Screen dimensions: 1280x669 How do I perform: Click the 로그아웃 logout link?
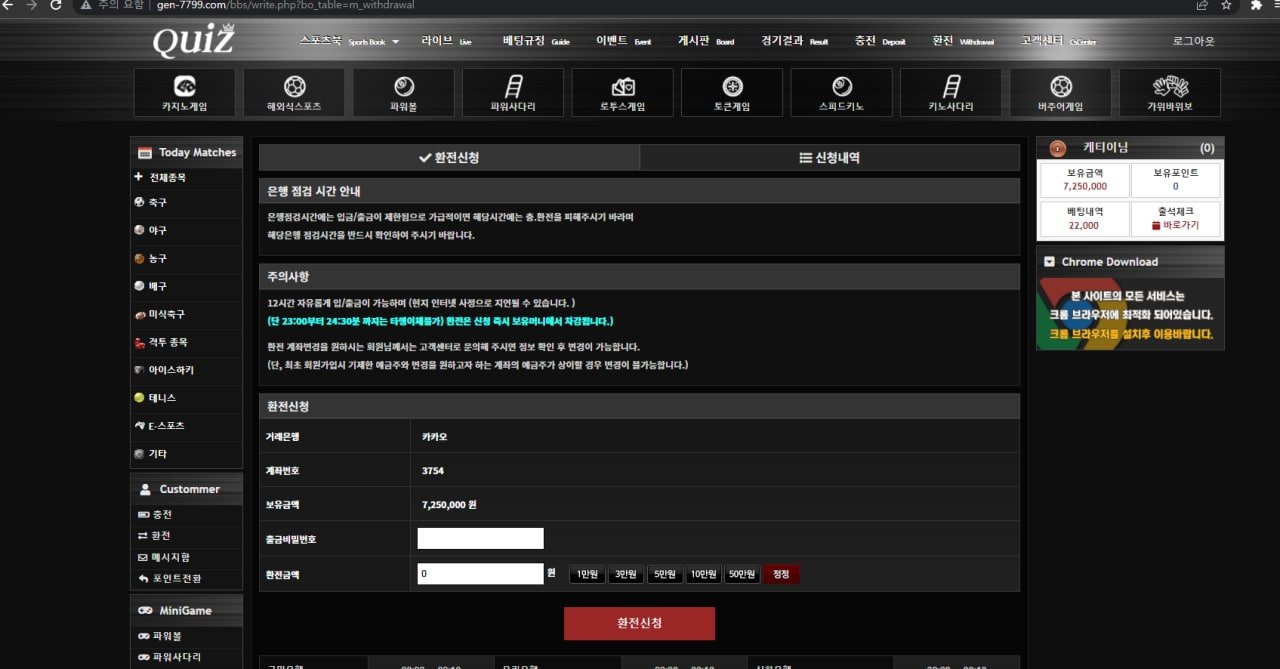[x=1193, y=41]
